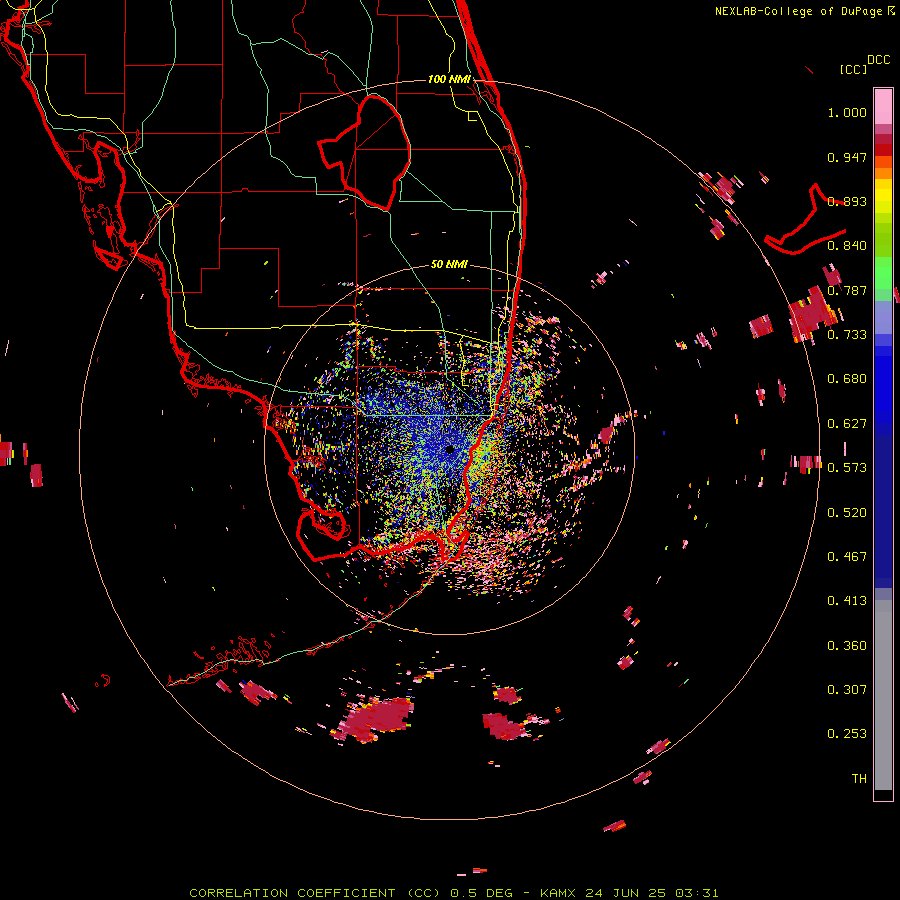900x900 pixels.
Task: Select the 0.840 scale value
Action: [x=847, y=246]
